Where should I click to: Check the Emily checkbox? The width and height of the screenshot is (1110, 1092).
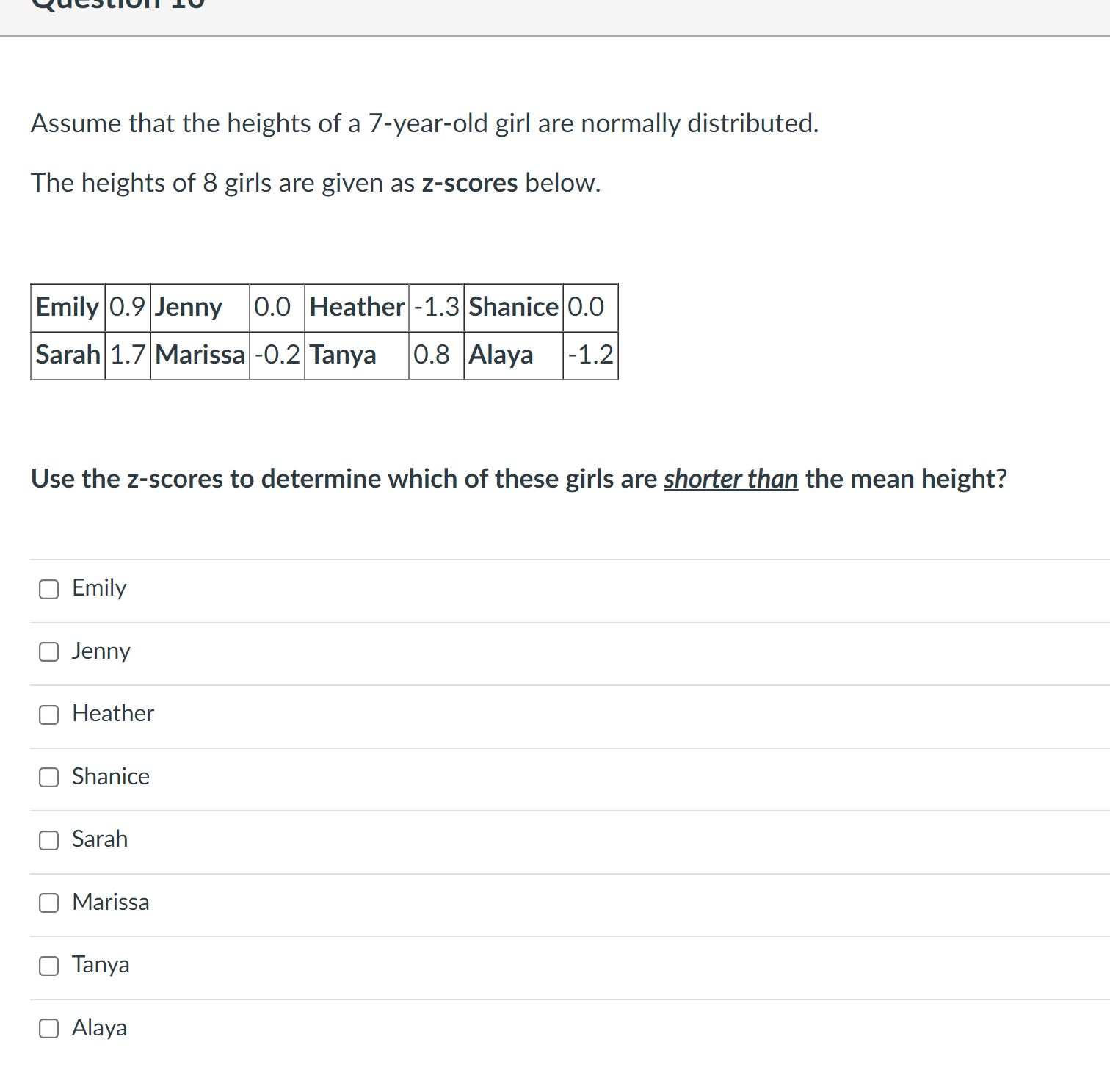coord(48,588)
